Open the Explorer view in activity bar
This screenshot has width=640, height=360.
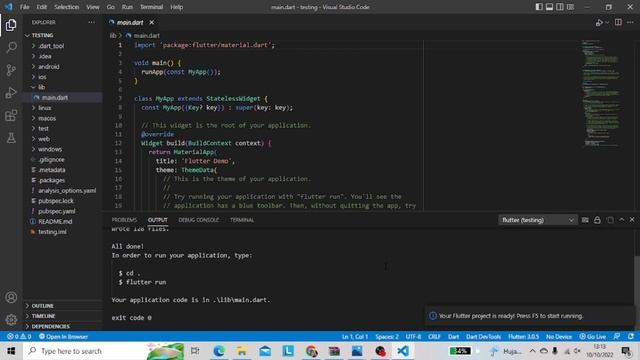click(x=11, y=25)
